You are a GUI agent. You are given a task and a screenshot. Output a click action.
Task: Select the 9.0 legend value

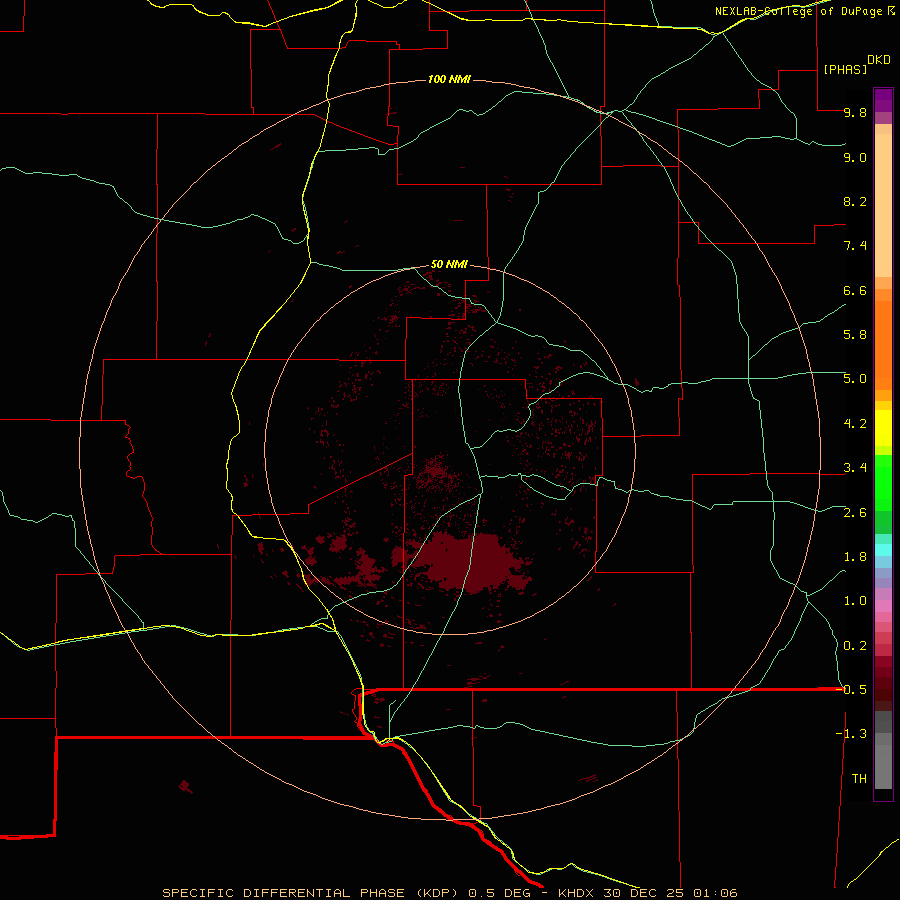coord(855,157)
